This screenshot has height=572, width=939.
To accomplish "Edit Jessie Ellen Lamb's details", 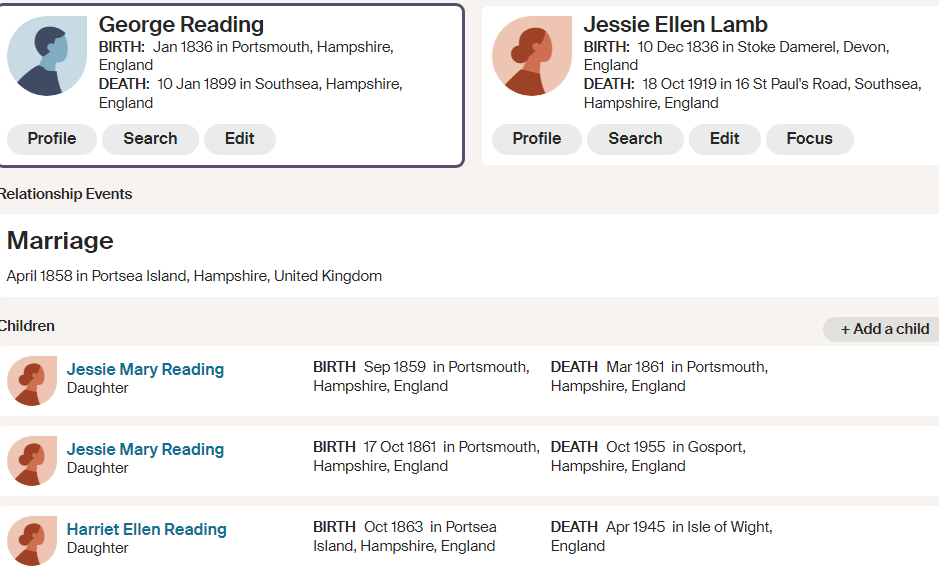I will [725, 139].
